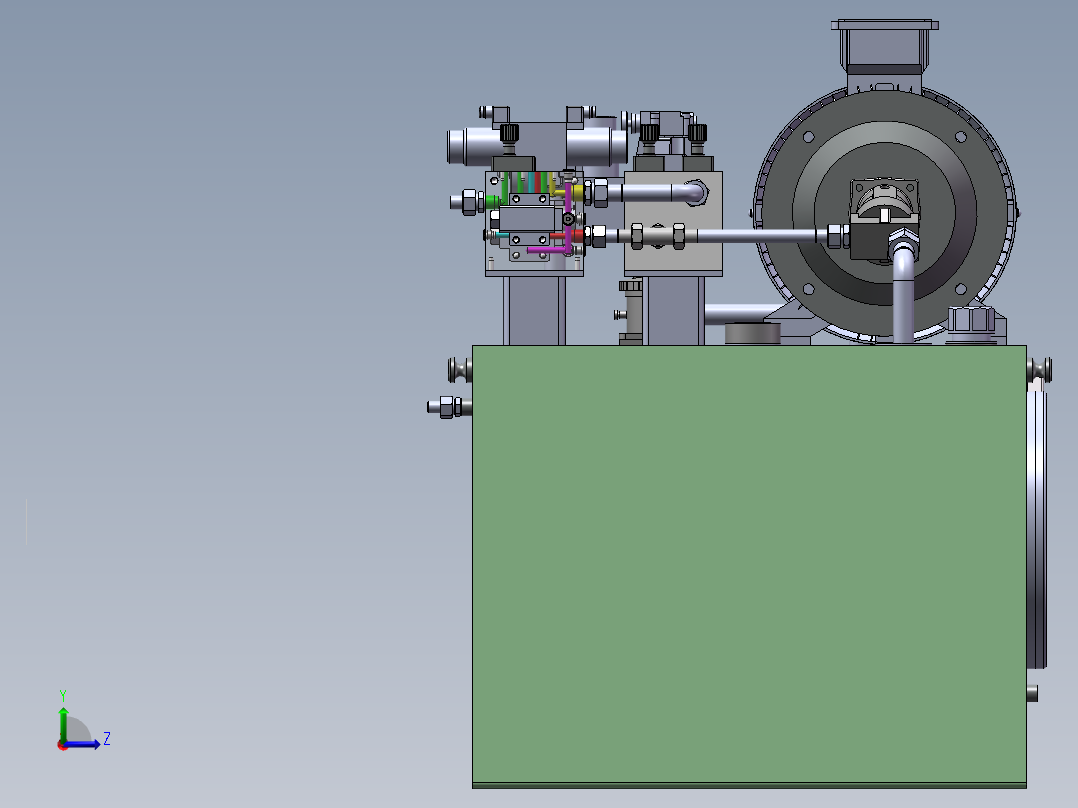The height and width of the screenshot is (808, 1078).
Task: Select the rightmost black knob above the manifold
Action: [697, 133]
